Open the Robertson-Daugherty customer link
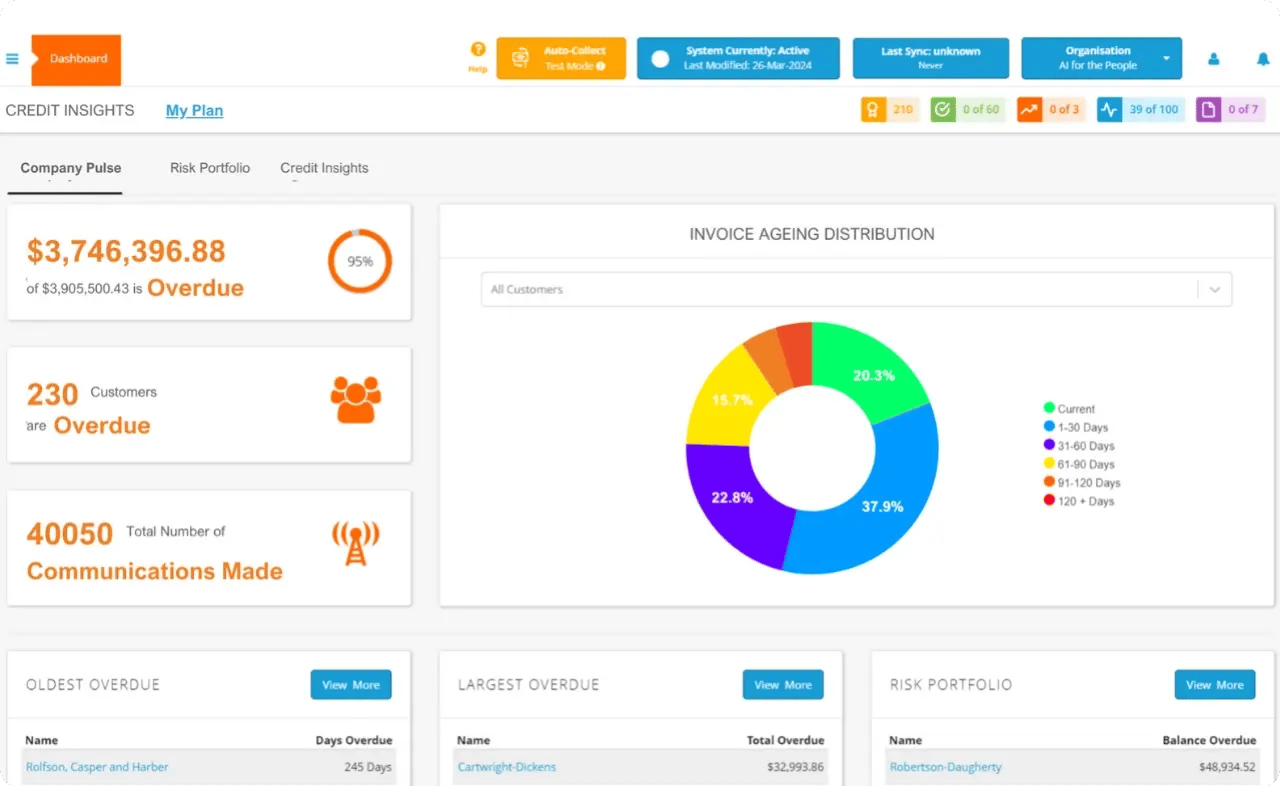The width and height of the screenshot is (1280, 800). point(946,767)
